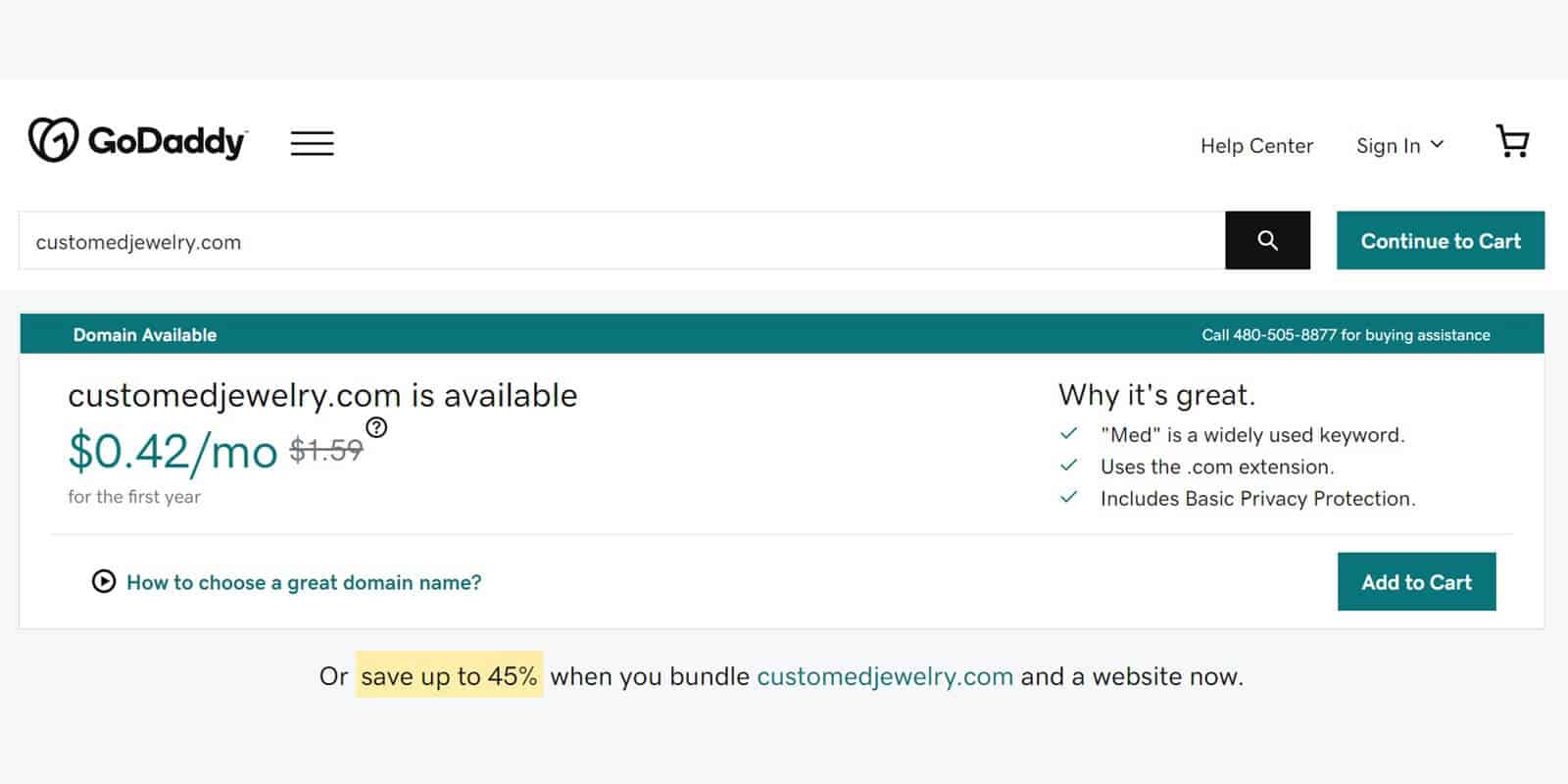
Task: Open the hamburger menu
Action: tap(312, 143)
